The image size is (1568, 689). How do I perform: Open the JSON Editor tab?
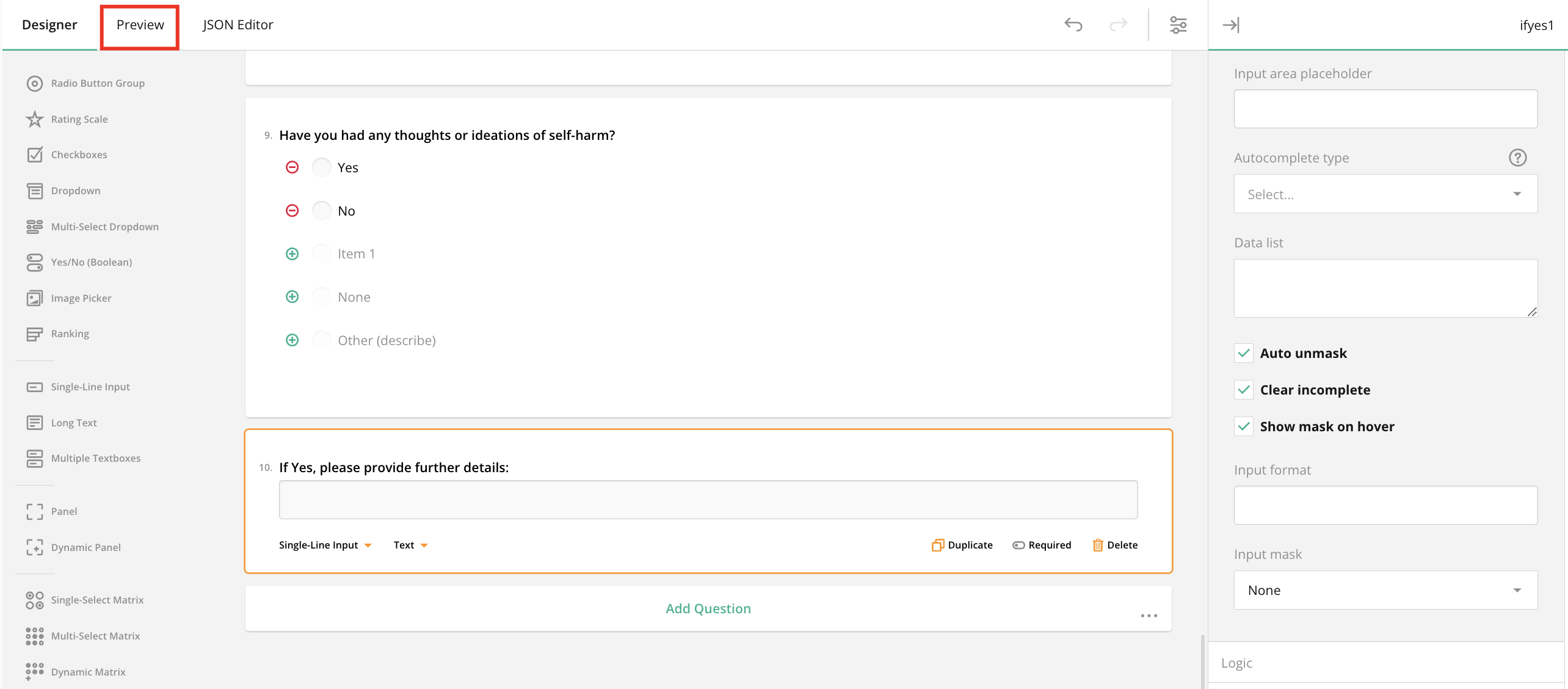[x=238, y=25]
